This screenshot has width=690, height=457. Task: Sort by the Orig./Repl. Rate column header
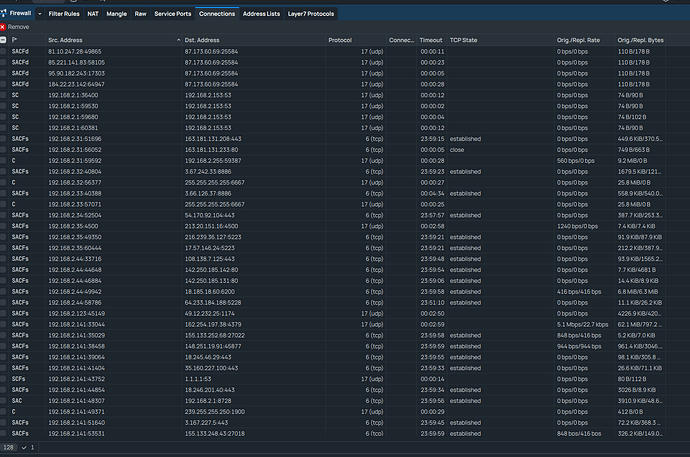[578, 40]
